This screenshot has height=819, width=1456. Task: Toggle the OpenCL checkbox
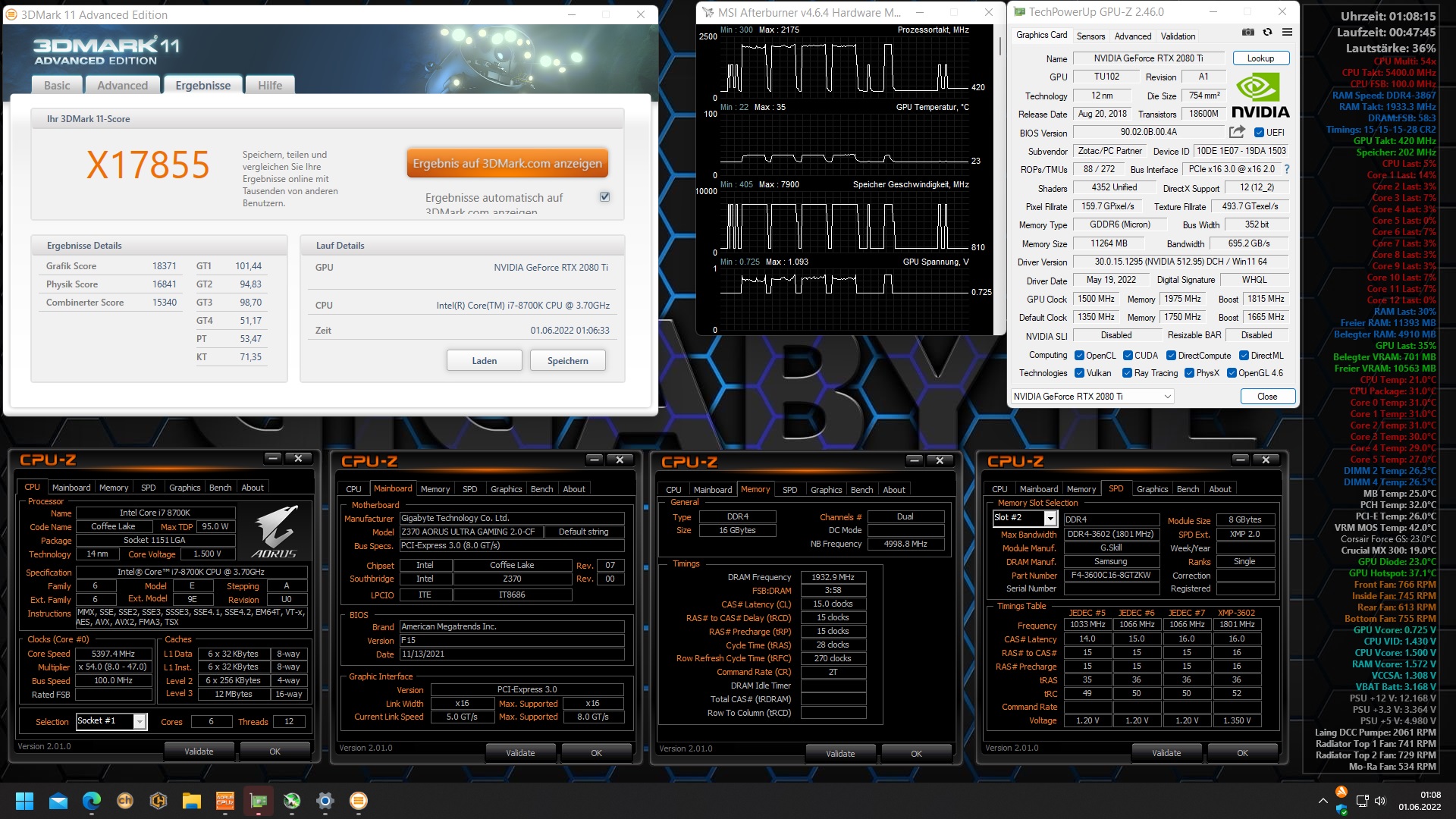point(1079,355)
